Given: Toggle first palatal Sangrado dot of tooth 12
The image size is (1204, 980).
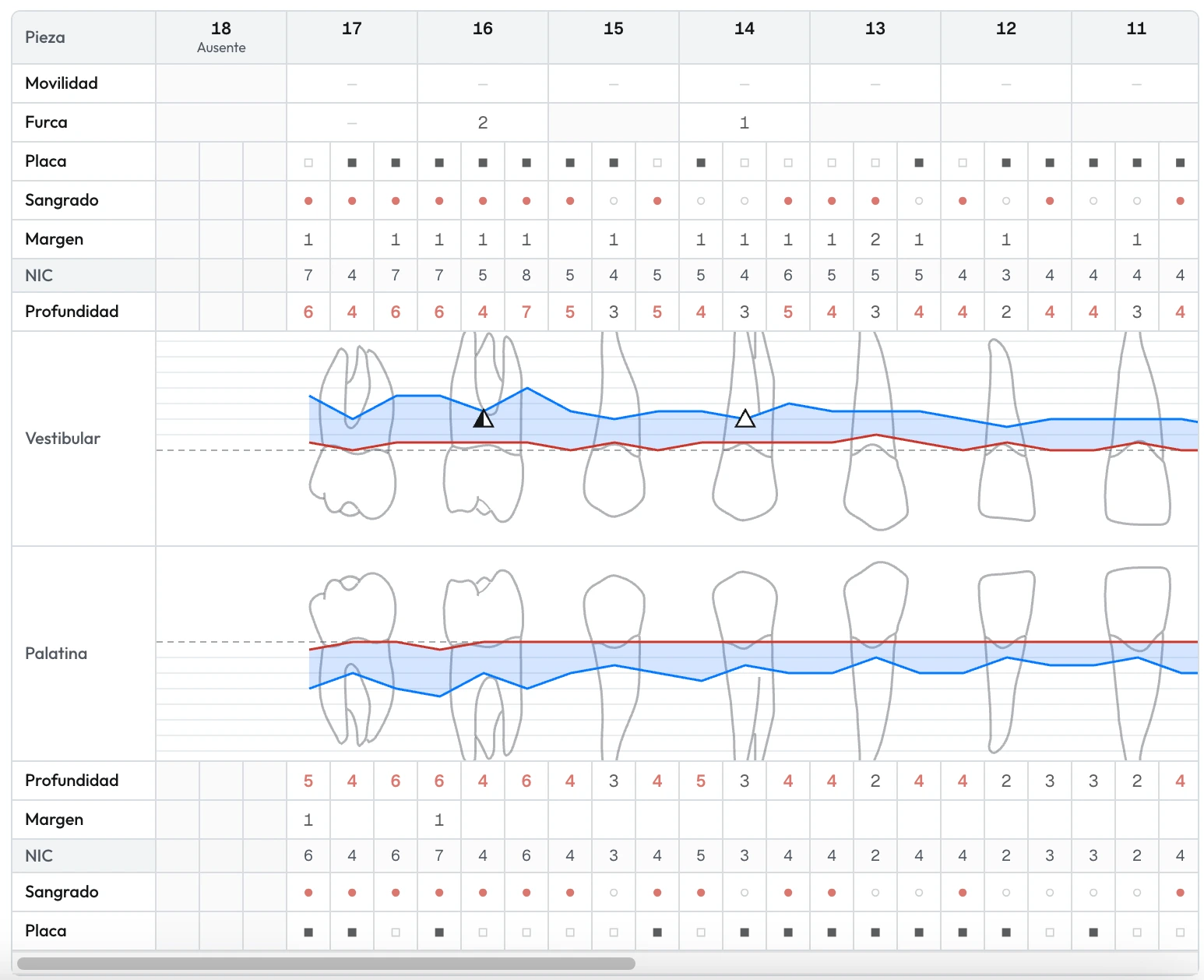Looking at the screenshot, I should [x=963, y=893].
